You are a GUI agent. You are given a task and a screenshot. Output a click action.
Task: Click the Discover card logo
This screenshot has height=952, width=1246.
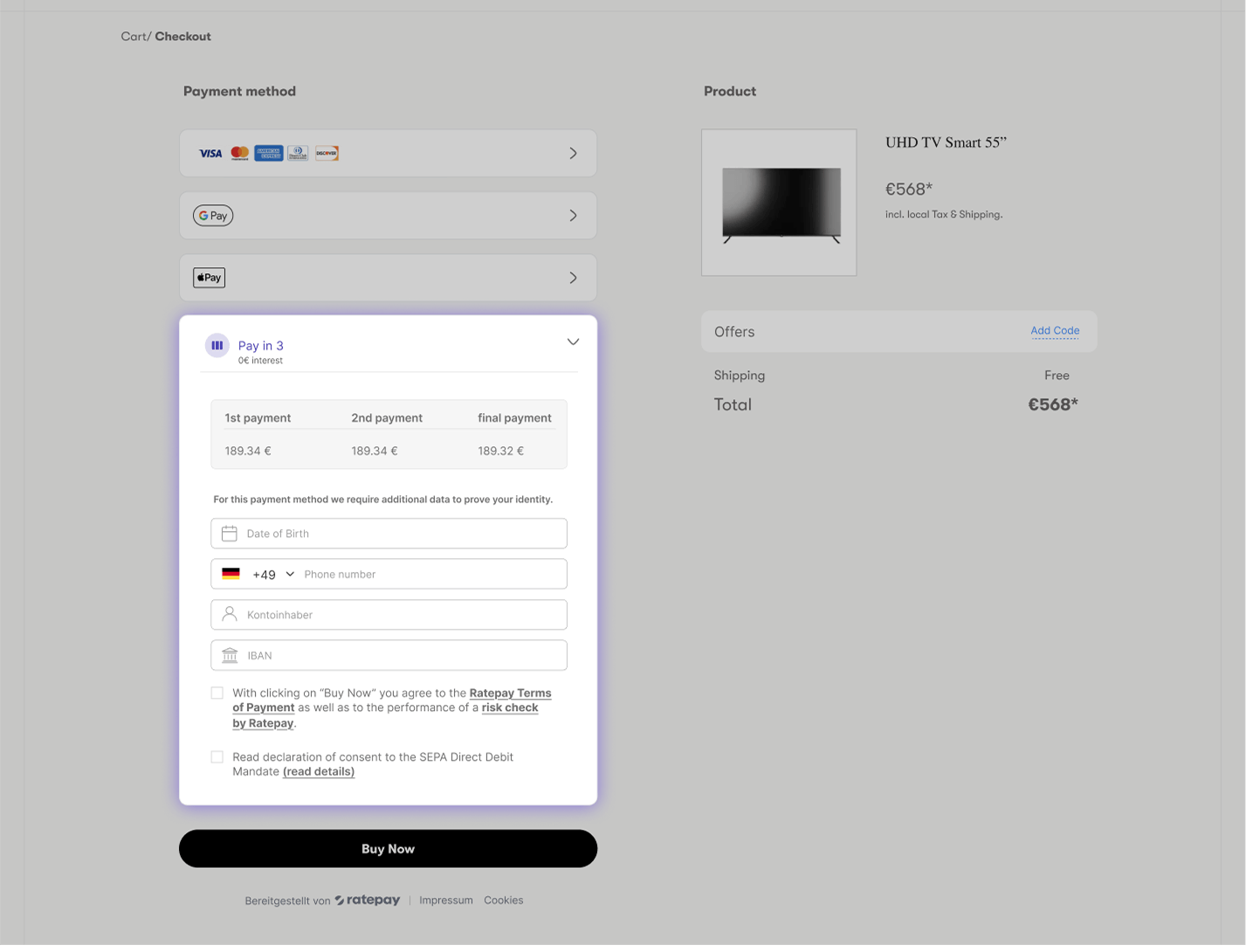pyautogui.click(x=327, y=154)
